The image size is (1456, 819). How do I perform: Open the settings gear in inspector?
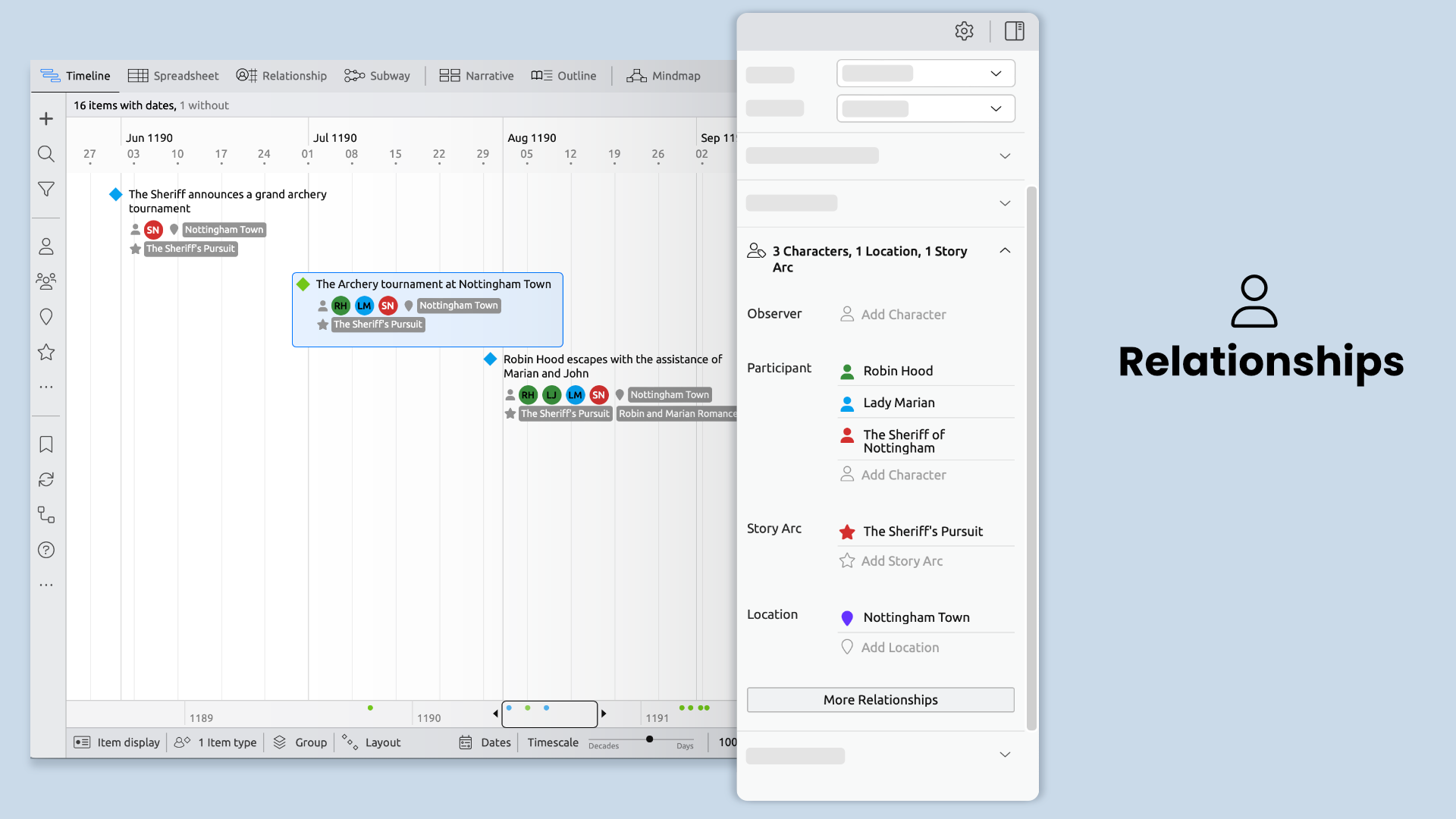point(964,31)
